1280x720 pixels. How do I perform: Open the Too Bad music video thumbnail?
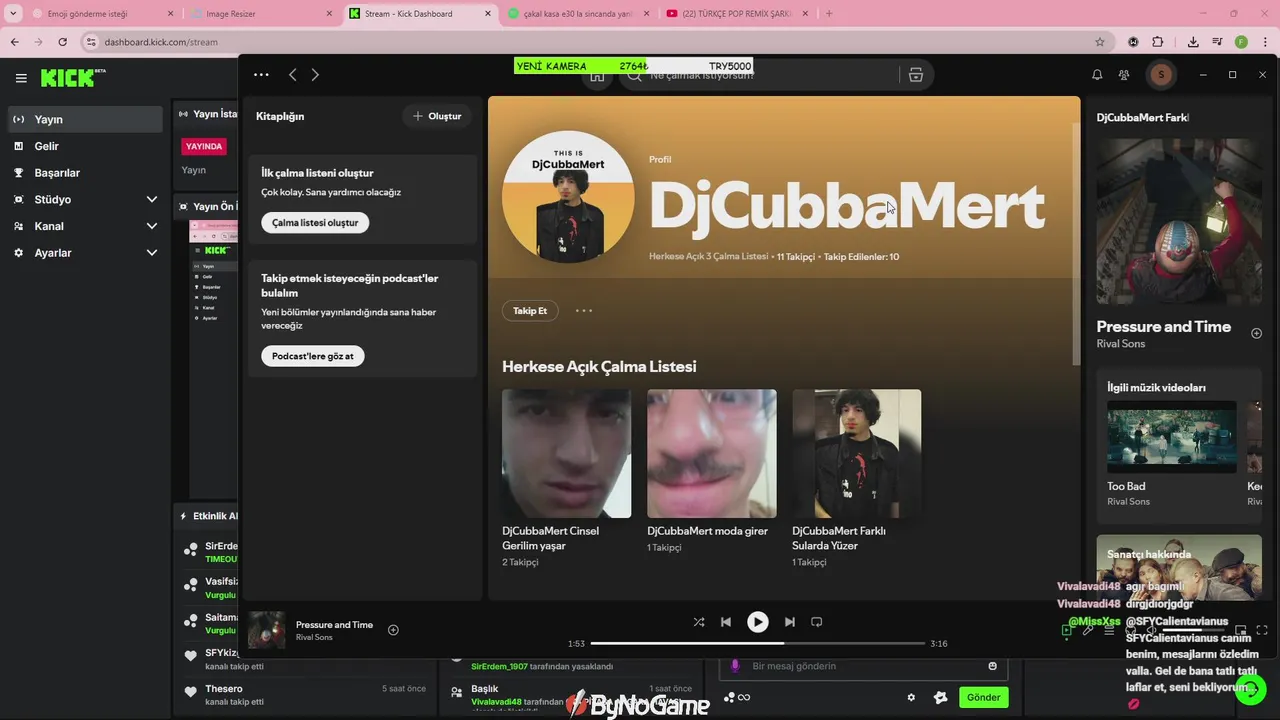(x=1171, y=437)
